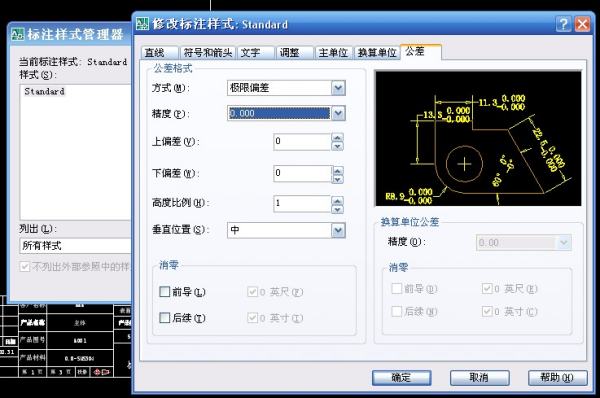Click the 下偏差 input field
The width and height of the screenshot is (600, 398).
pos(302,173)
